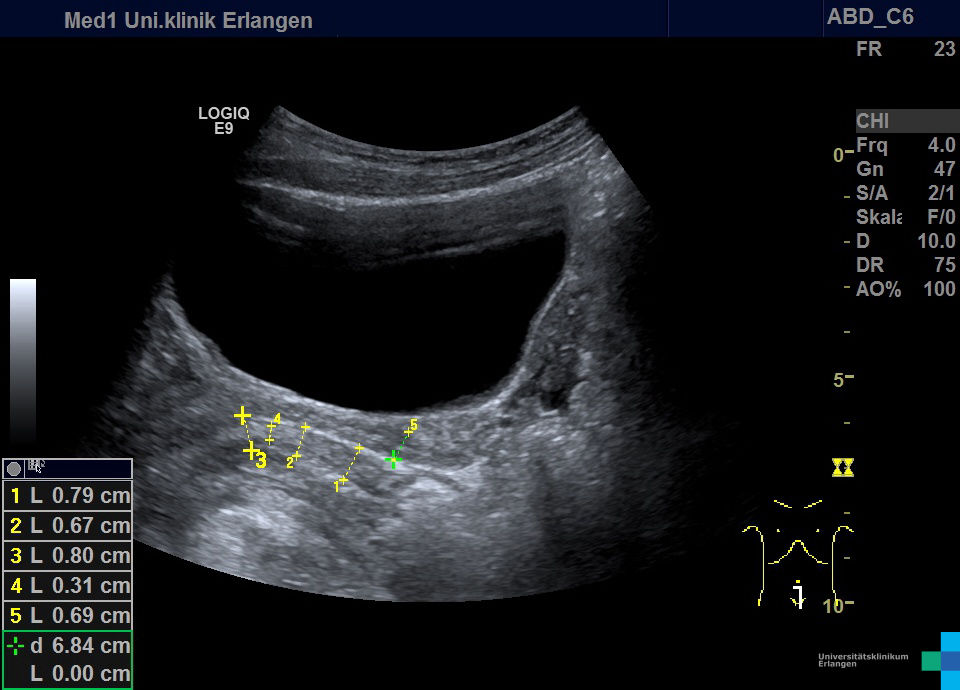Select caliper label number 3 on image
The height and width of the screenshot is (690, 960).
click(261, 462)
